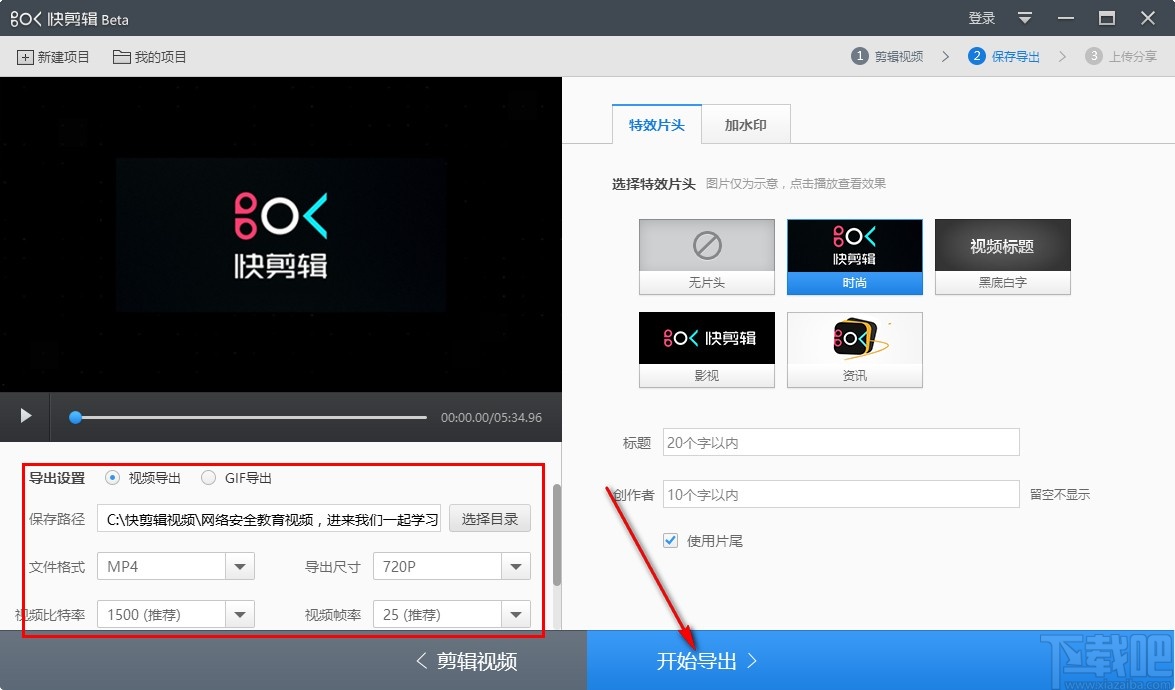Open the 导出尺寸 720P dropdown
Image resolution: width=1175 pixels, height=690 pixels.
click(451, 566)
